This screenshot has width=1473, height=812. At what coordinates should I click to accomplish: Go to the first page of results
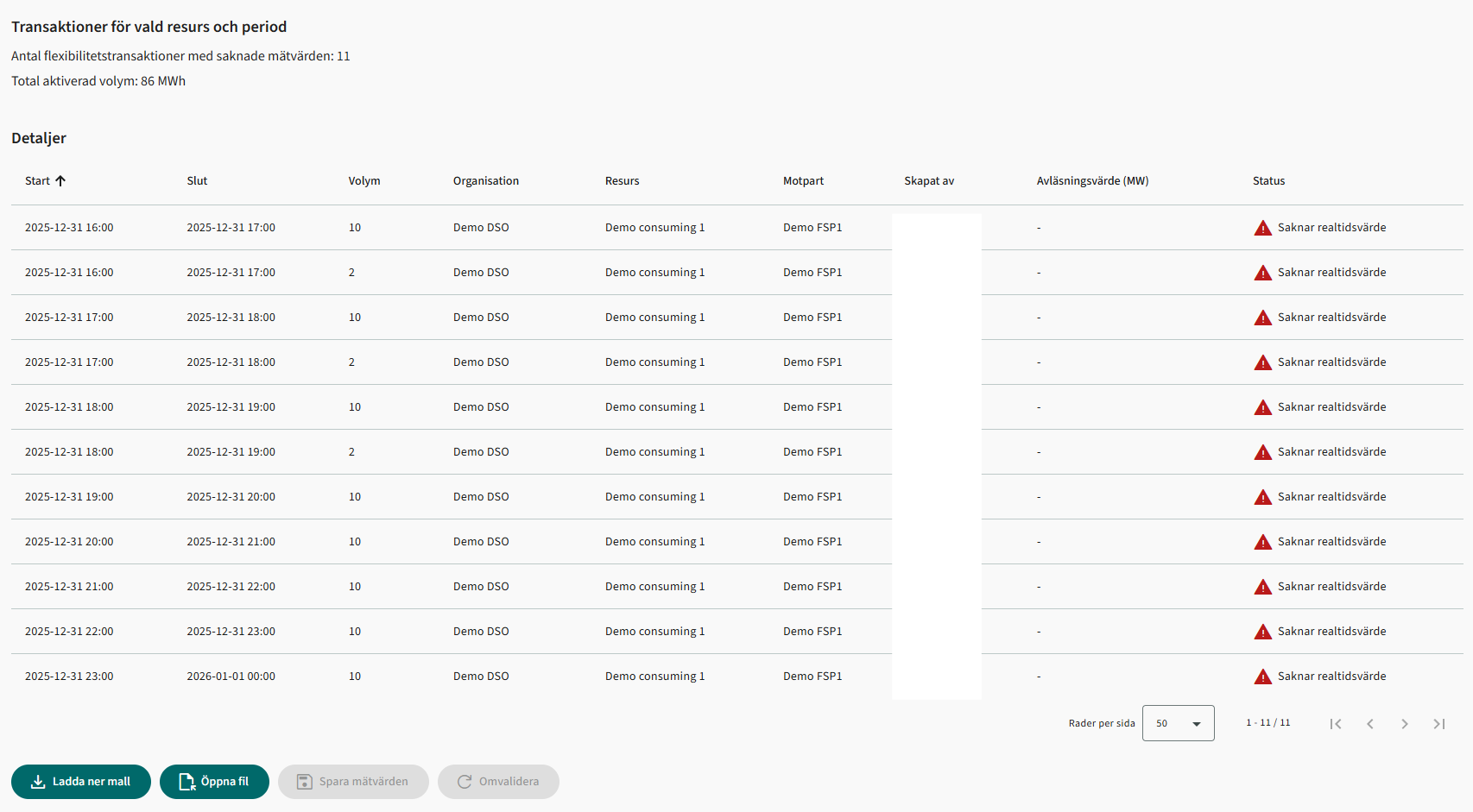1336,724
